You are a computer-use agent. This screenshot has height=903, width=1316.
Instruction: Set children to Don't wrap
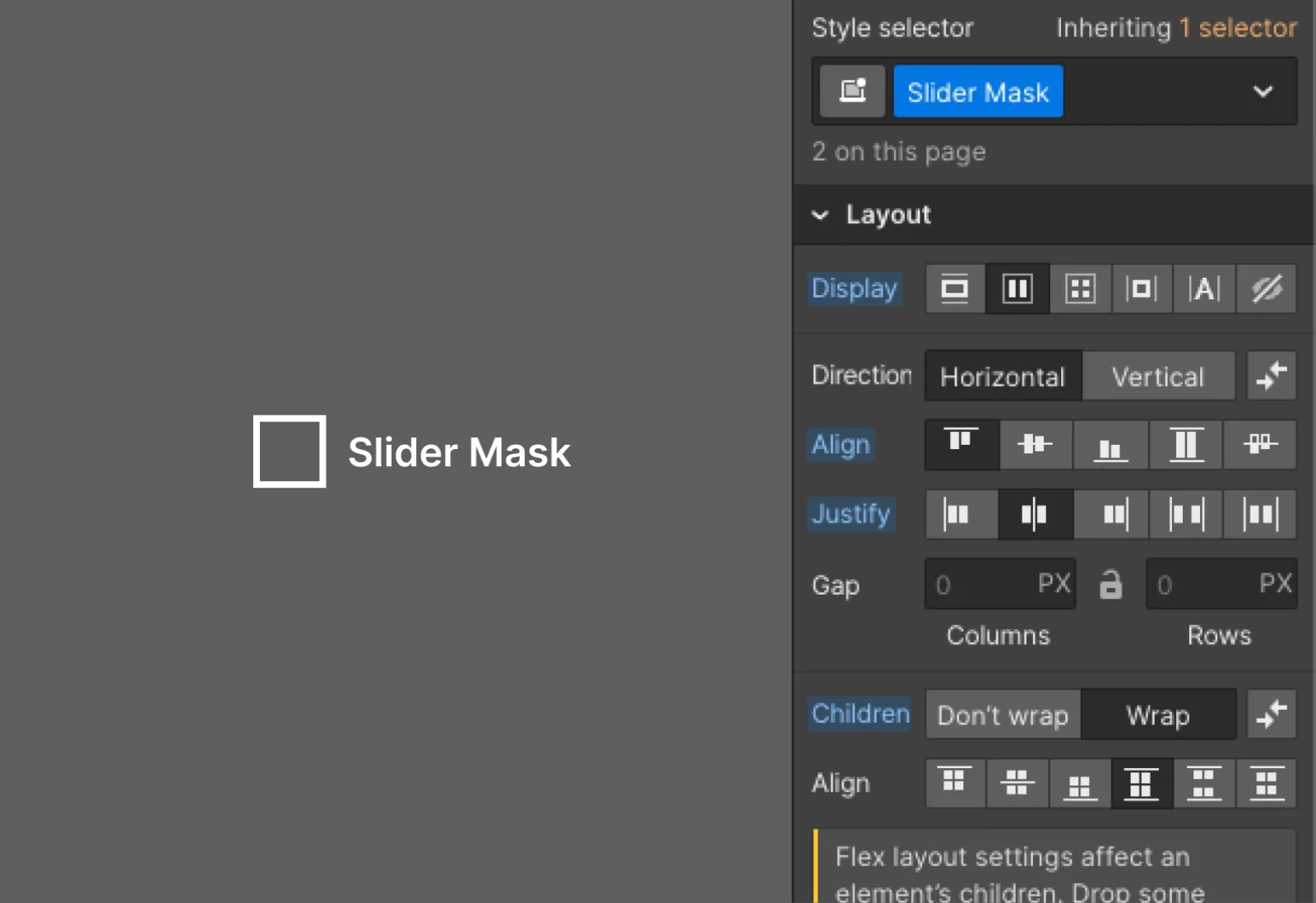pyautogui.click(x=1002, y=715)
